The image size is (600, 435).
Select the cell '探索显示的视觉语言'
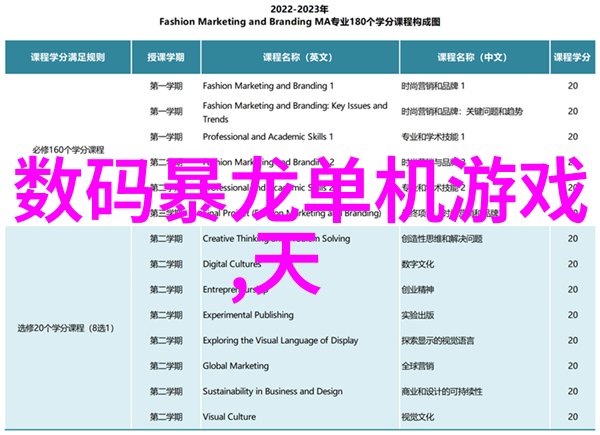click(437, 341)
